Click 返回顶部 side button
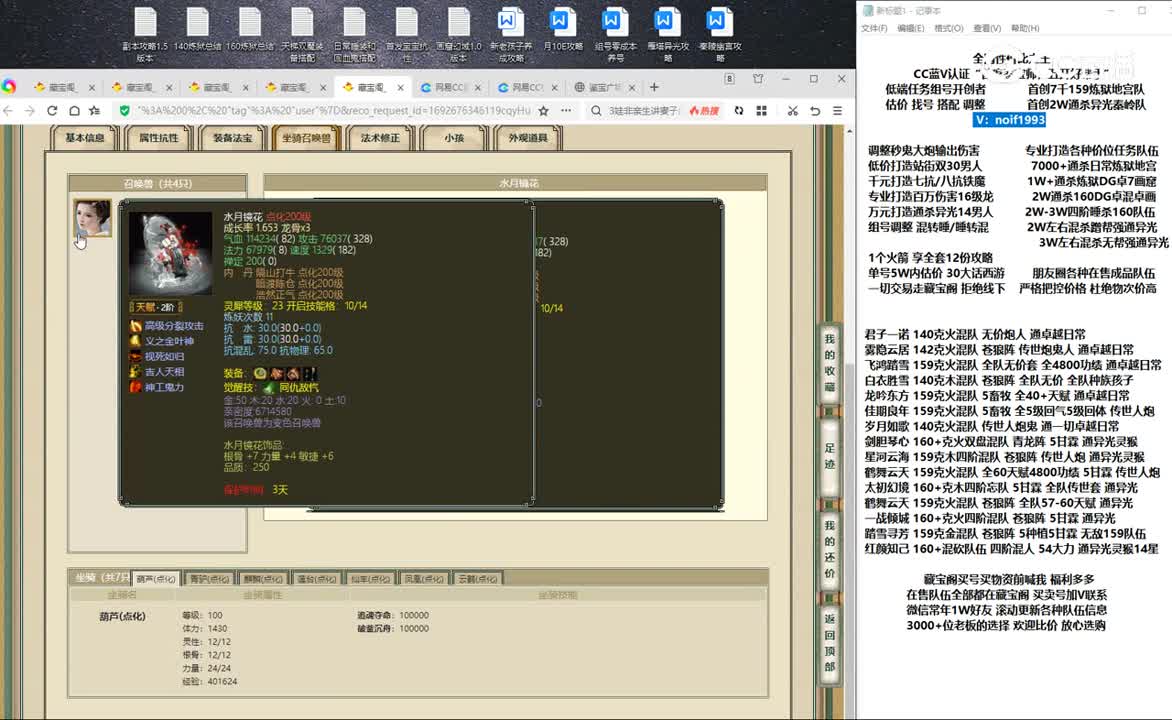 pos(830,643)
